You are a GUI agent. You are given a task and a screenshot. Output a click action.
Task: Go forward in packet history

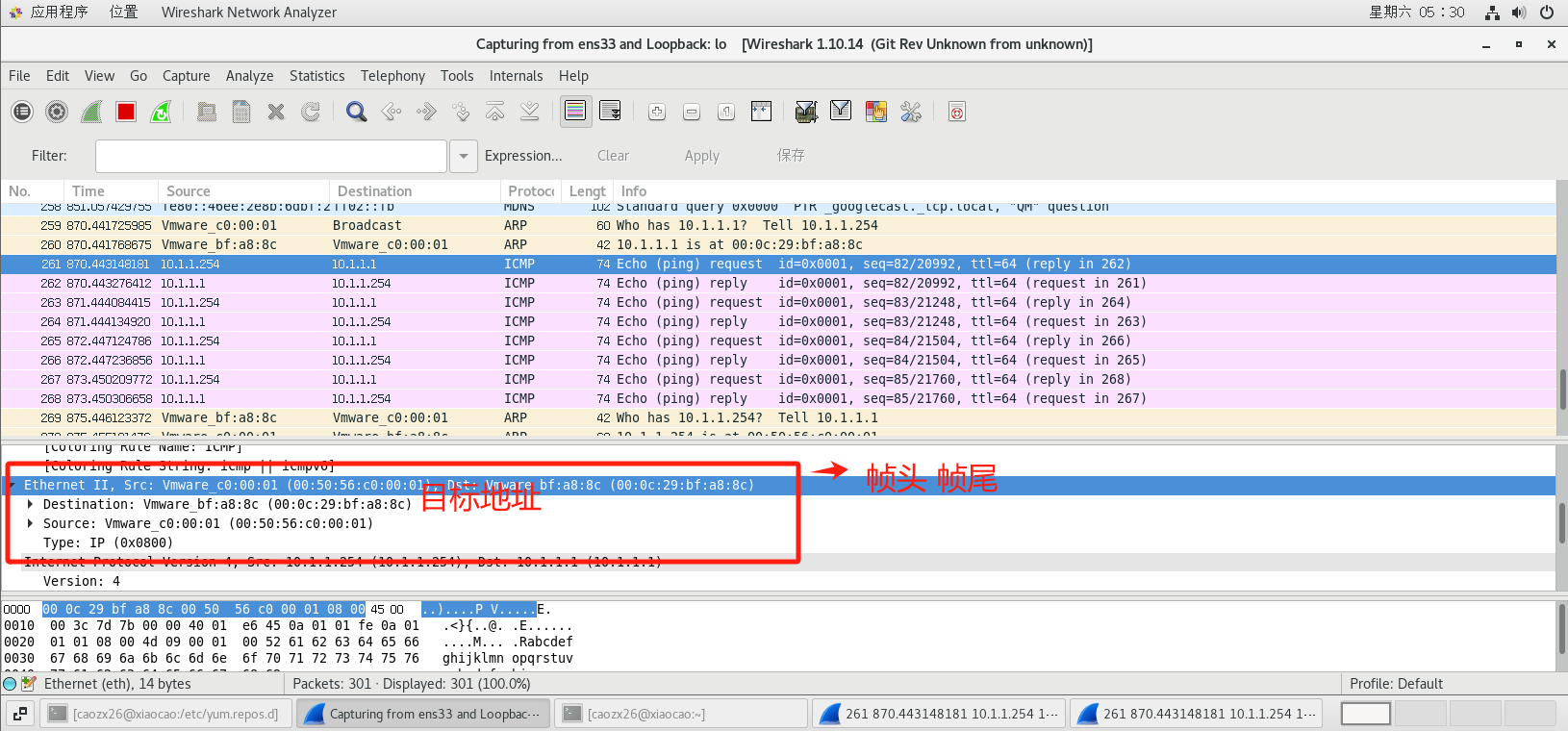click(x=426, y=112)
